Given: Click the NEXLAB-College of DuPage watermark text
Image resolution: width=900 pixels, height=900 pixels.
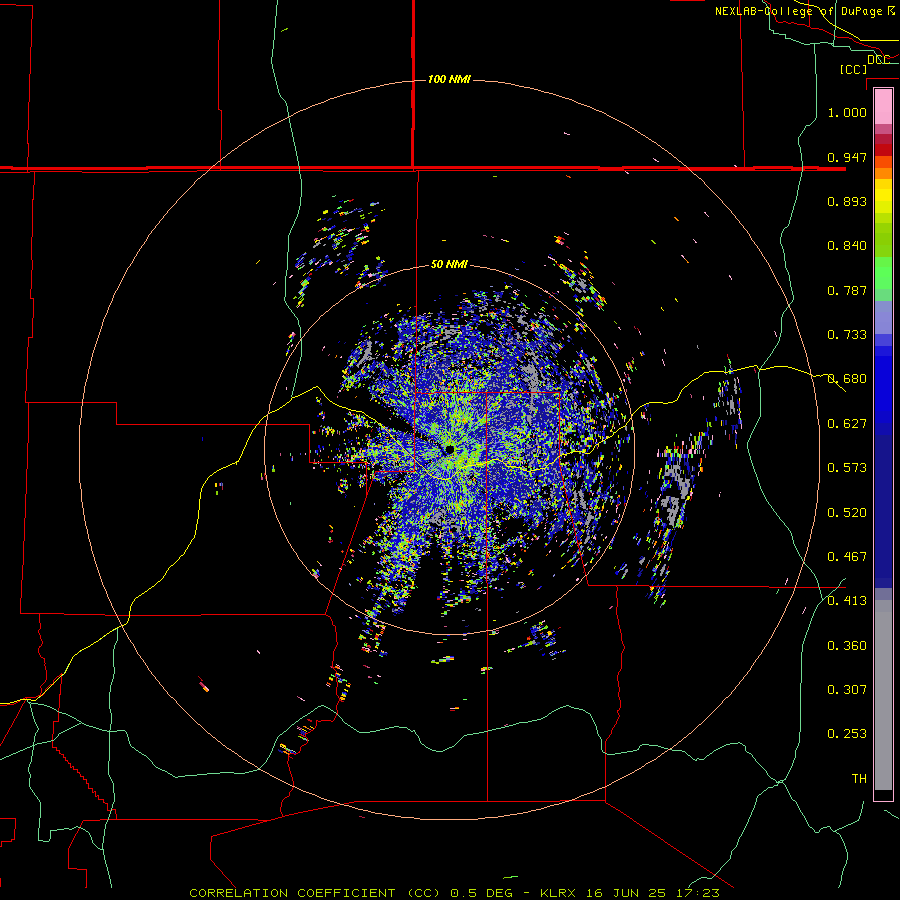Looking at the screenshot, I should pyautogui.click(x=805, y=11).
